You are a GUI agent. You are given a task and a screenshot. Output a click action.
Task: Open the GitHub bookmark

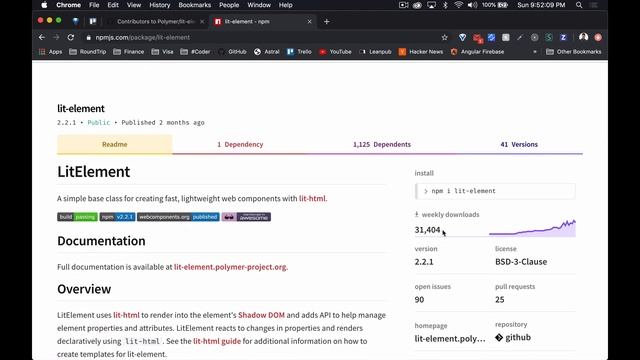pyautogui.click(x=232, y=52)
